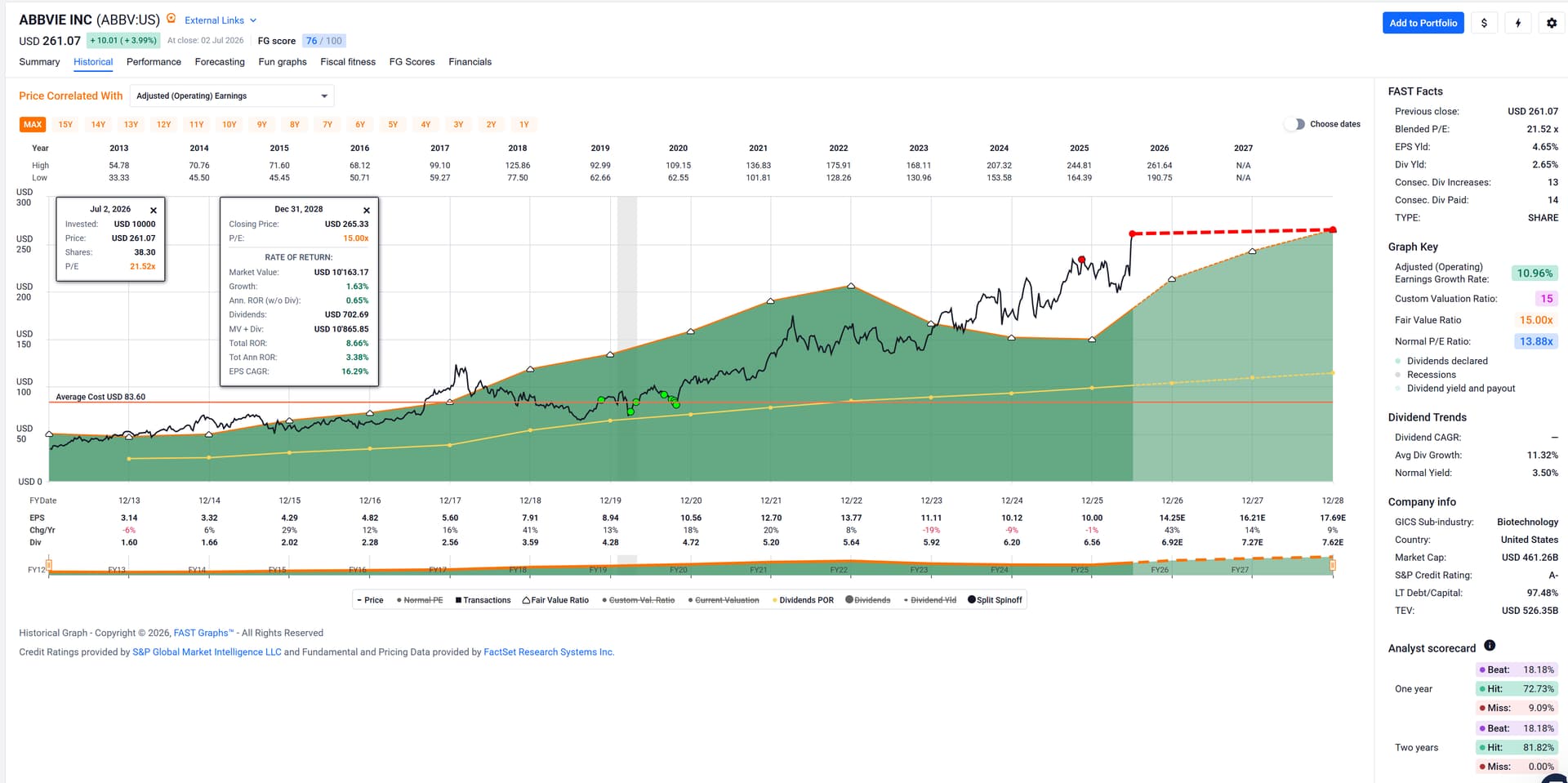
Task: Select the Historical tab
Action: (93, 62)
